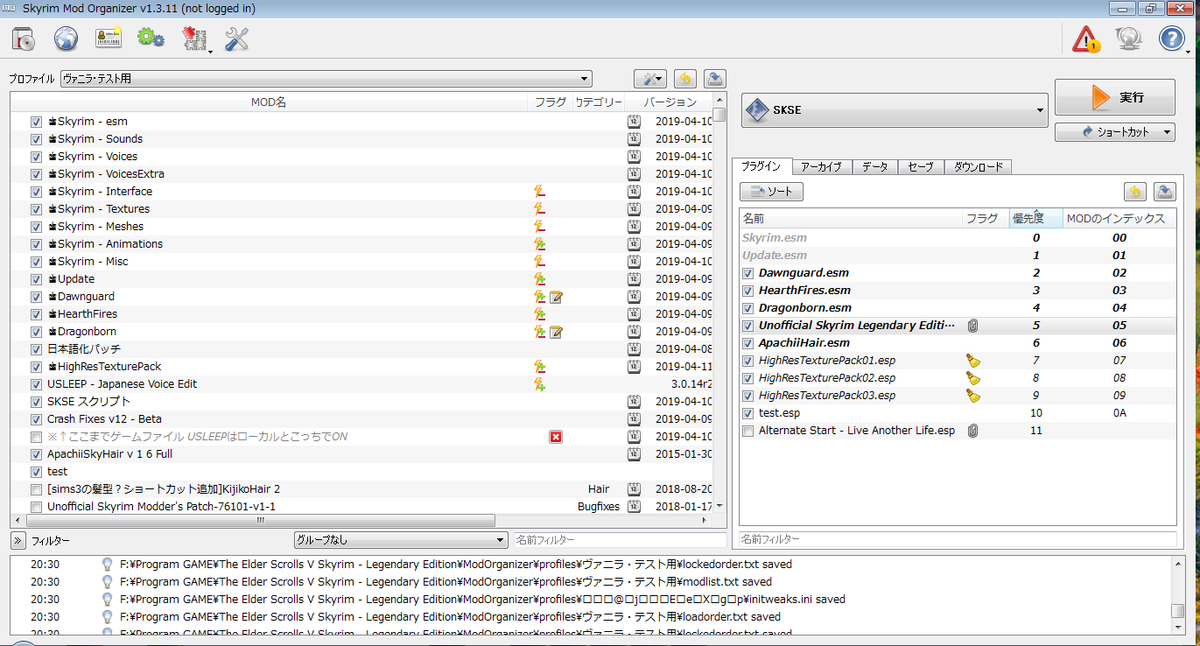Open the Nexus globe icon
Image resolution: width=1200 pixels, height=646 pixels.
tap(66, 39)
